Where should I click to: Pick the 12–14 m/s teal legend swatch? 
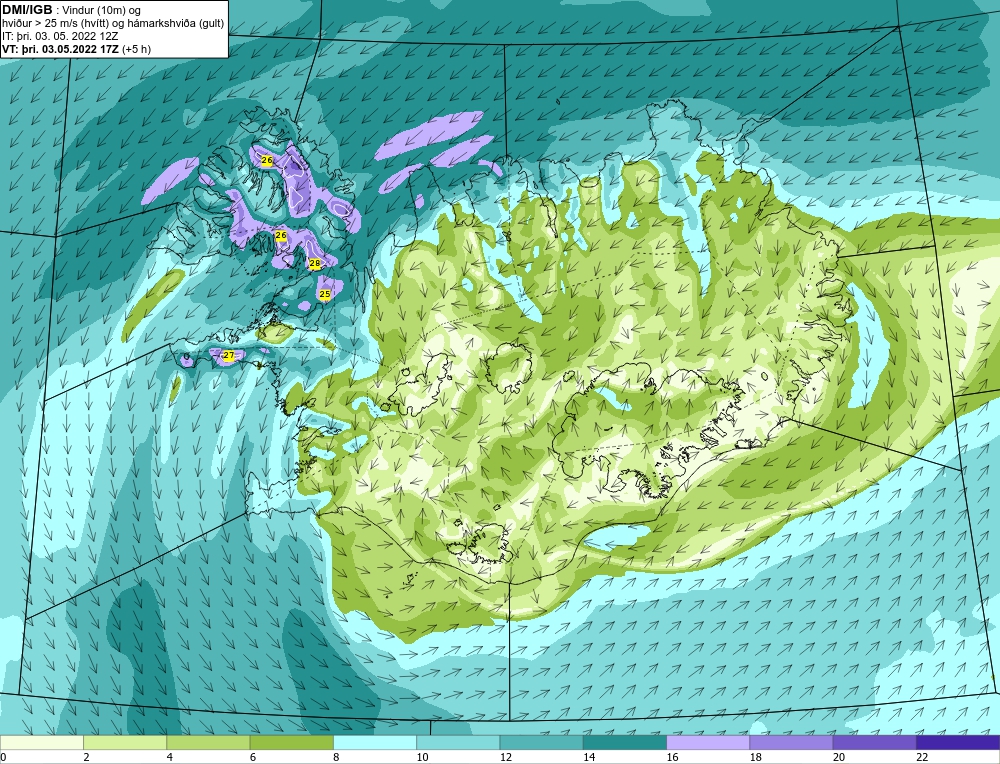click(x=541, y=742)
